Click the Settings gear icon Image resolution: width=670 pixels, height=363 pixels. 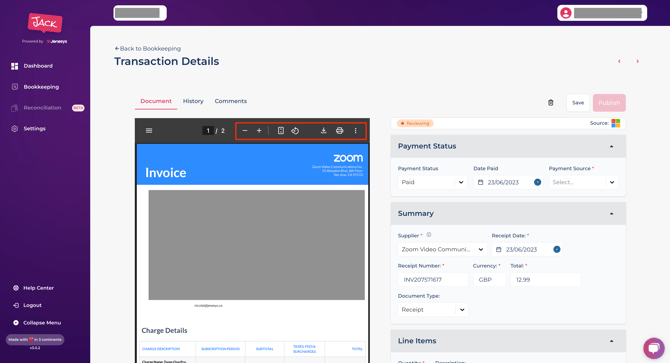(15, 129)
